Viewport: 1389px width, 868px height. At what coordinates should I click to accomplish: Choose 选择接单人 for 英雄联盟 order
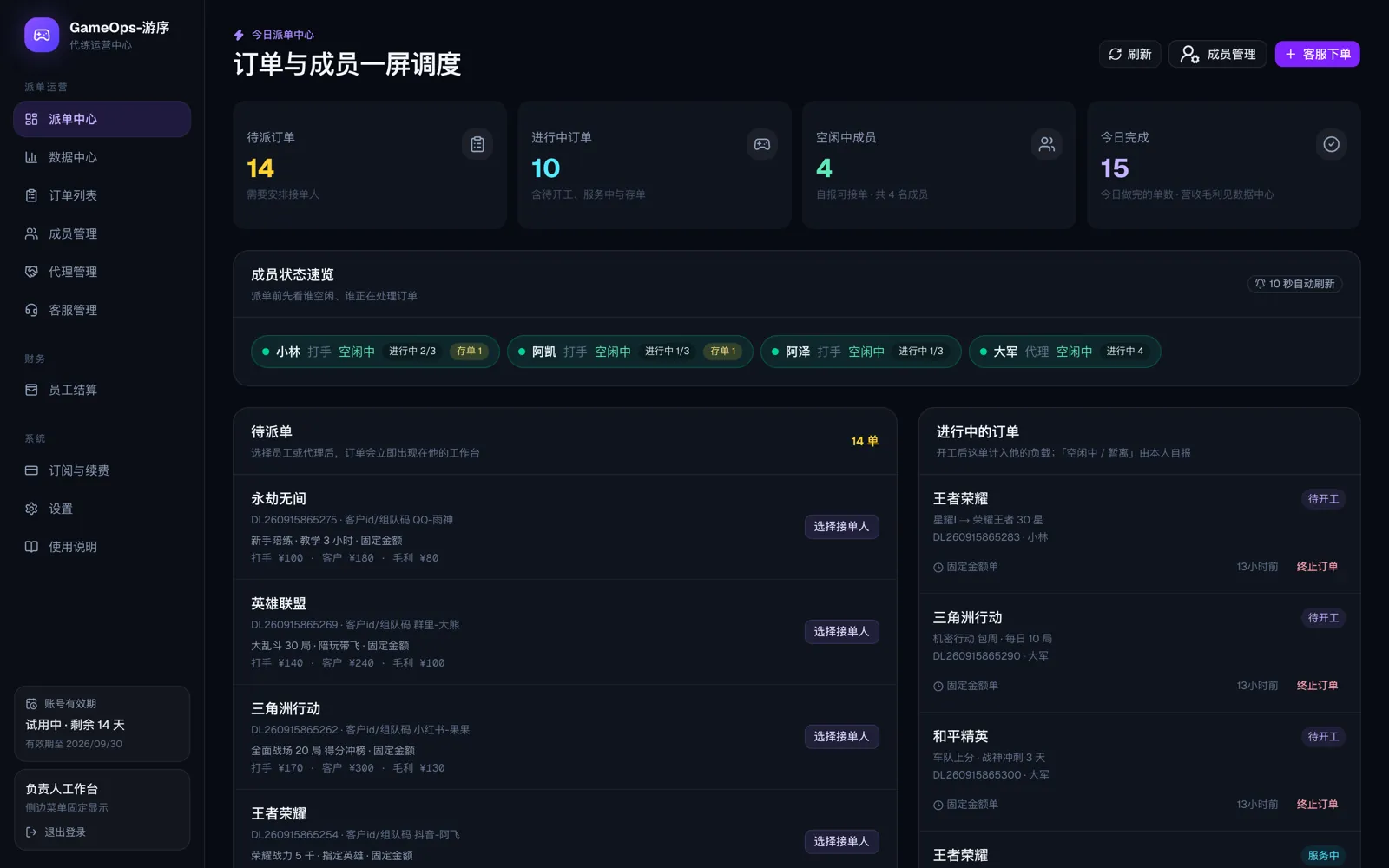(841, 632)
